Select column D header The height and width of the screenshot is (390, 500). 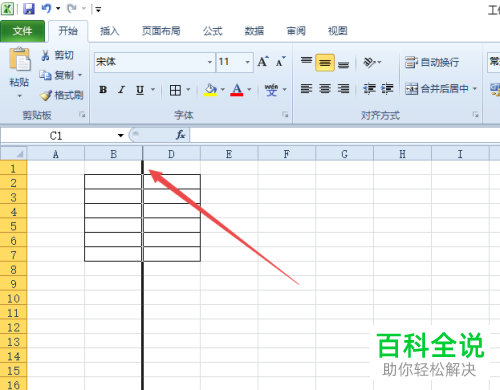[x=171, y=154]
